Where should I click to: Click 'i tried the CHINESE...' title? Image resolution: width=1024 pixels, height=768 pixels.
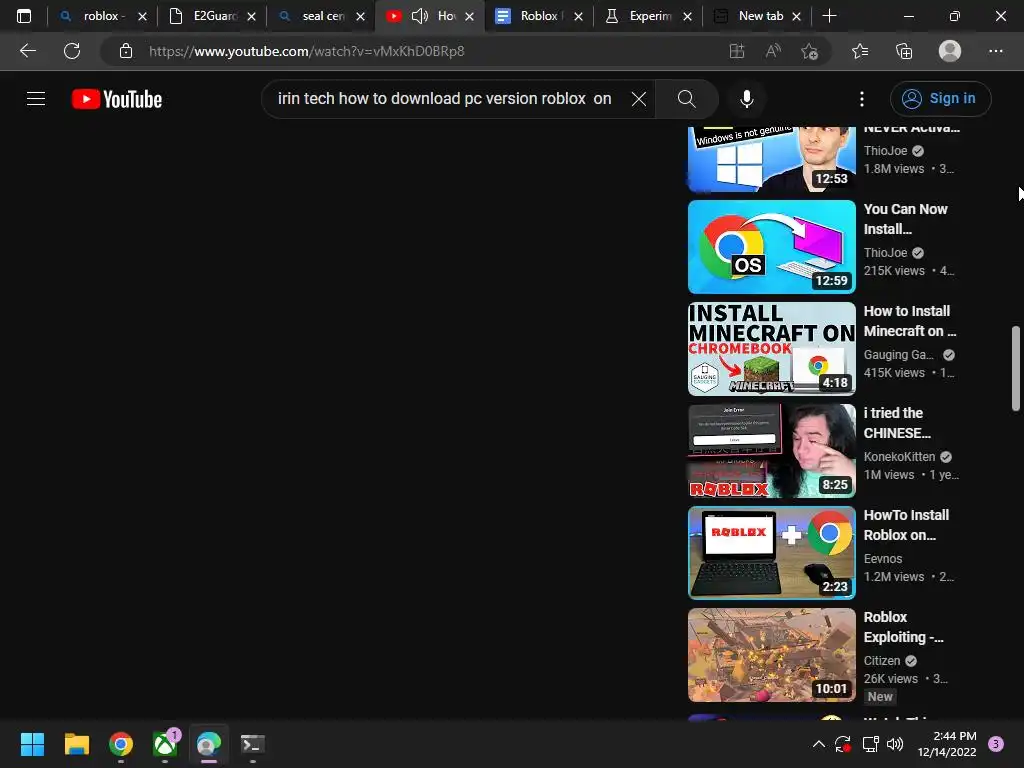point(897,423)
